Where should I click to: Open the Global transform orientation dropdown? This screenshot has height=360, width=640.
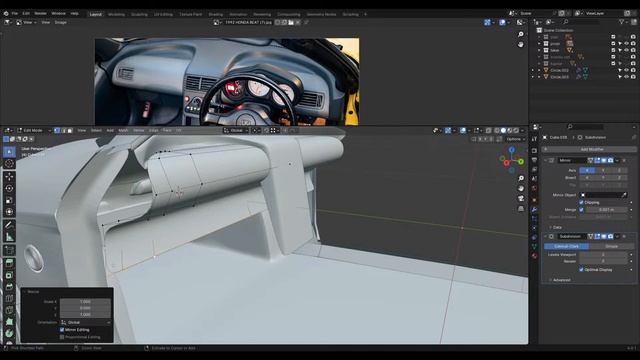[236, 131]
